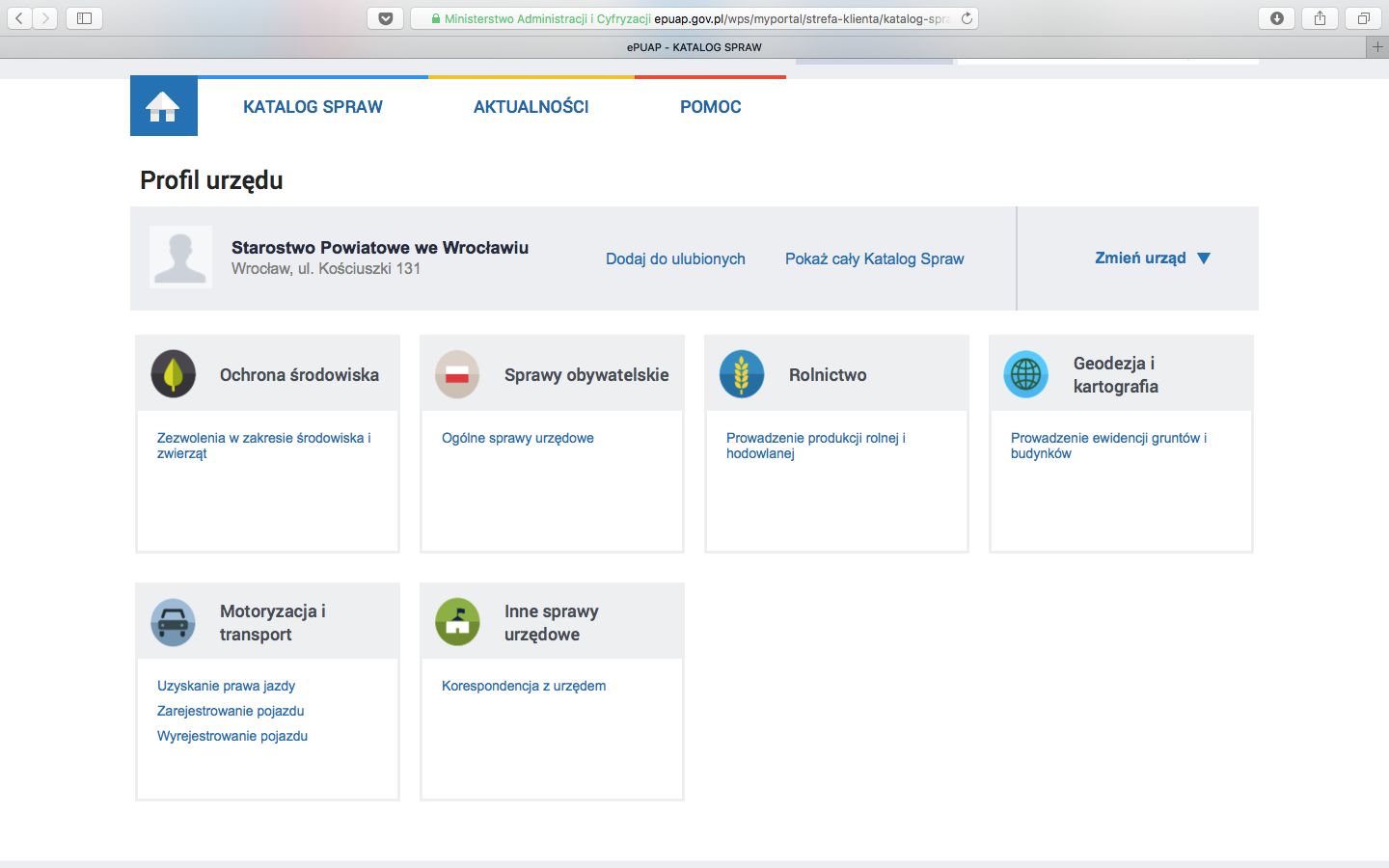
Task: Toggle the Safari sidebar button
Action: [84, 18]
